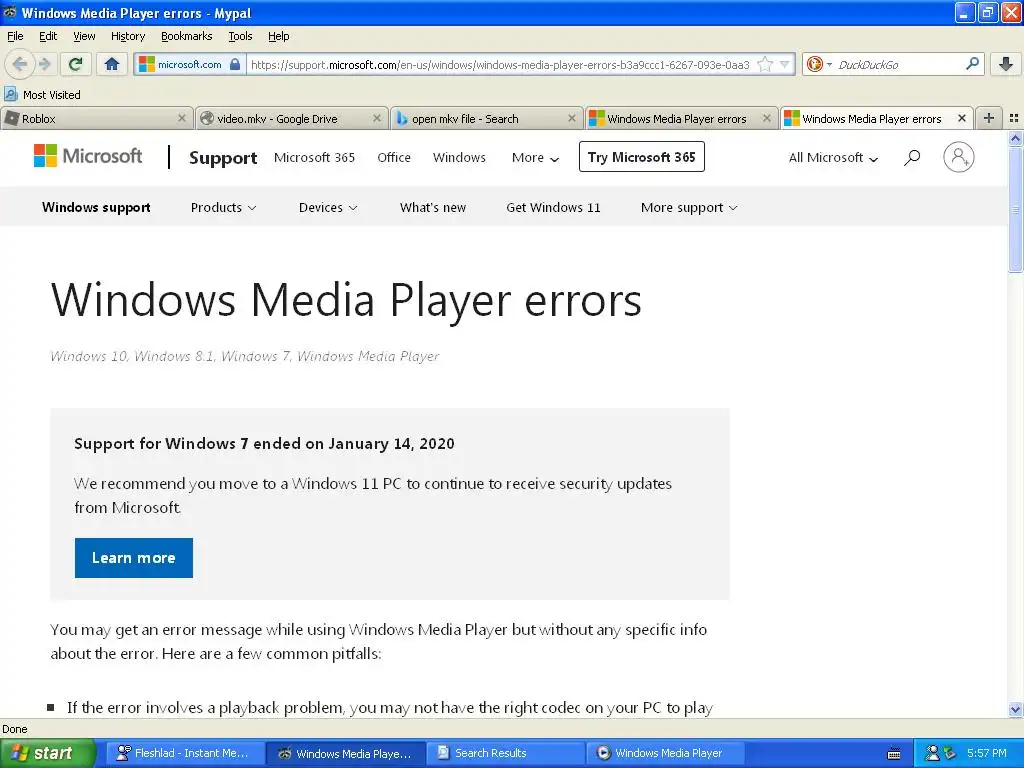
Task: Open the site search magnifier icon
Action: [912, 157]
